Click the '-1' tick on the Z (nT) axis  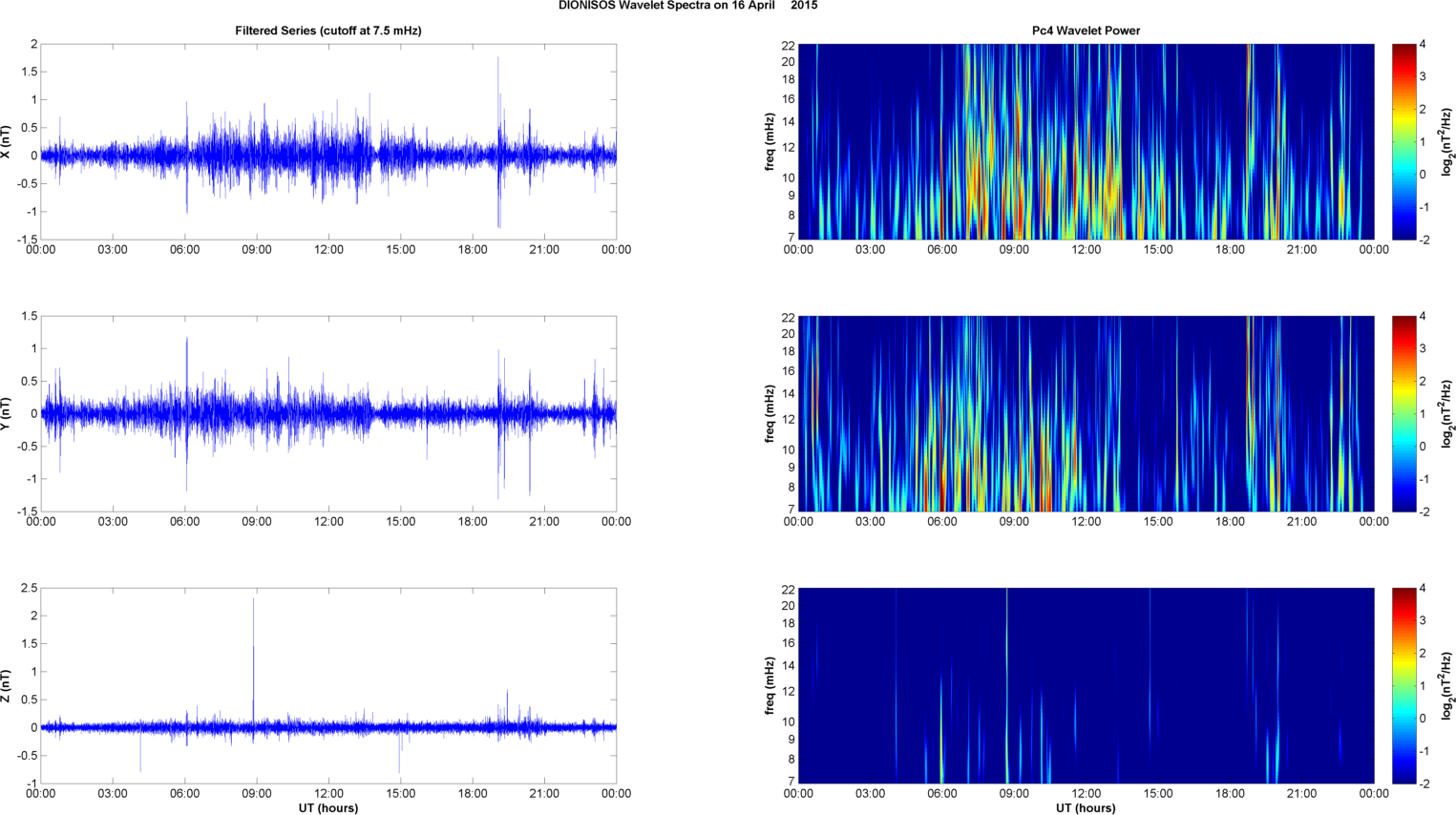(x=32, y=784)
